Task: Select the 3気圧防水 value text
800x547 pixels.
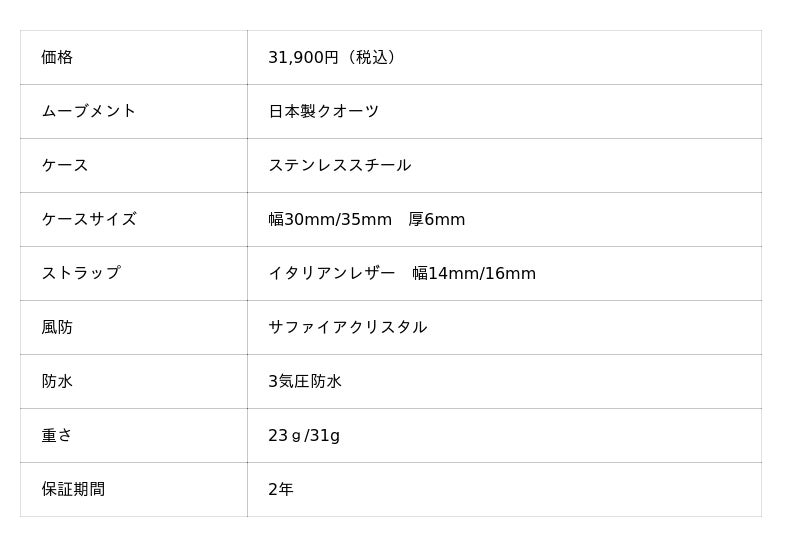Action: point(305,382)
